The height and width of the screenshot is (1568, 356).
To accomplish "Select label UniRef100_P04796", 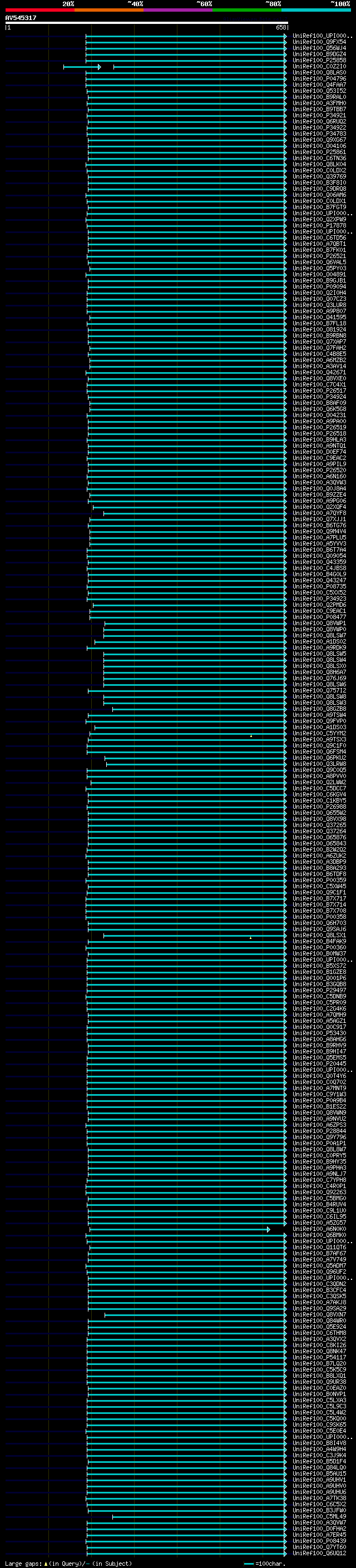I will (x=319, y=78).
